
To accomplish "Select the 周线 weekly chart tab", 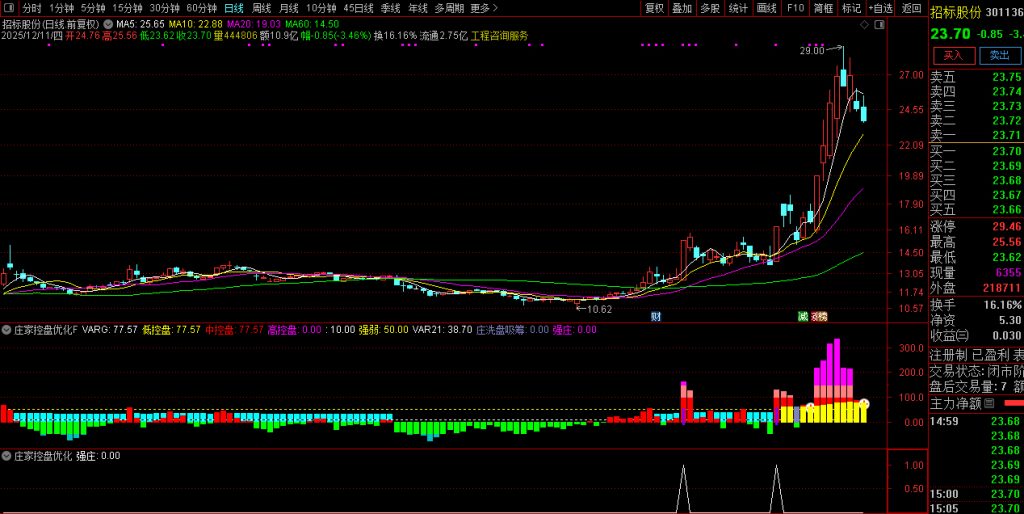I will click(x=261, y=8).
